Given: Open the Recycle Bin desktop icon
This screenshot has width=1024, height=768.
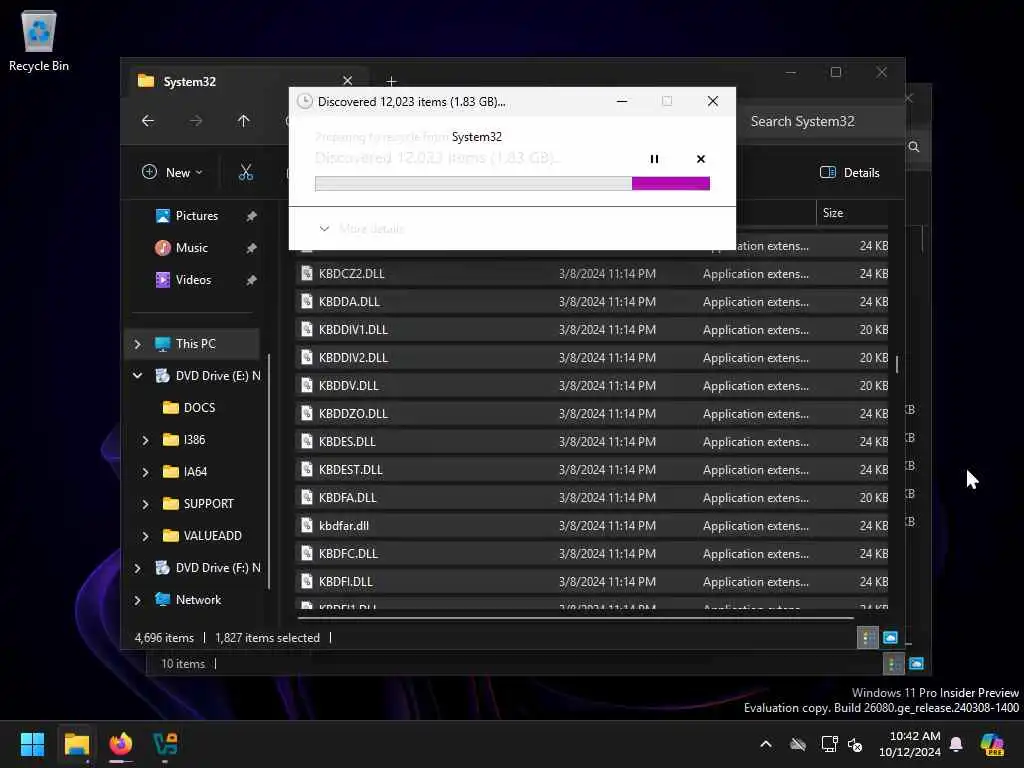Looking at the screenshot, I should coord(39,40).
